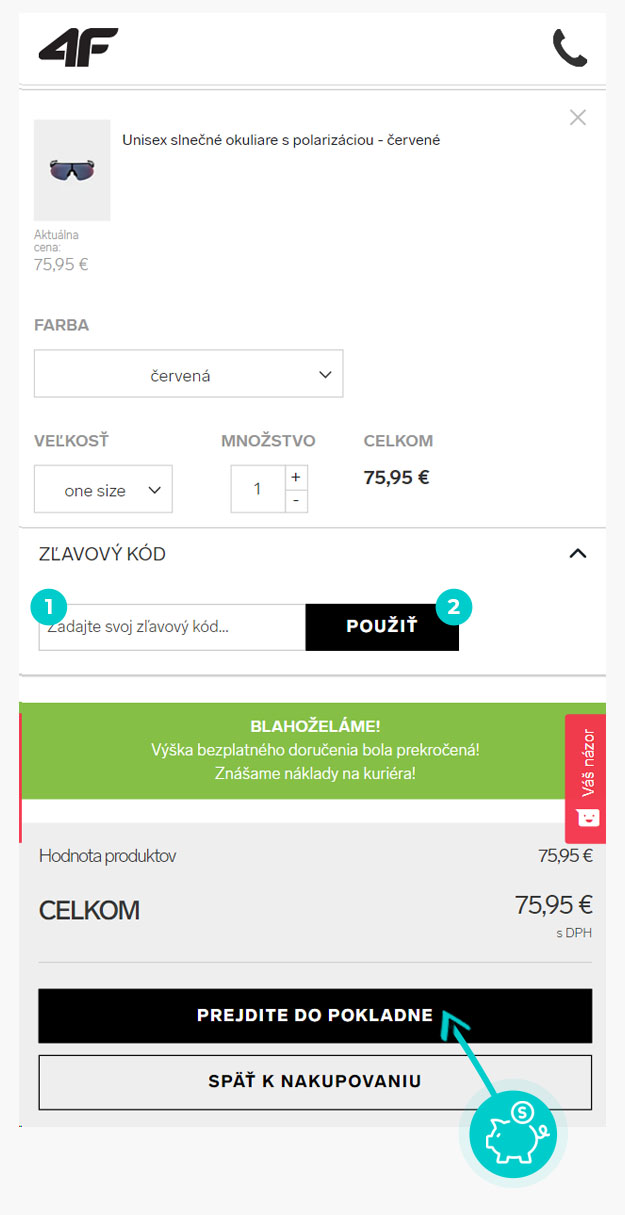The width and height of the screenshot is (625, 1215).
Task: Open the Váš názor feedback tab
Action: (586, 779)
